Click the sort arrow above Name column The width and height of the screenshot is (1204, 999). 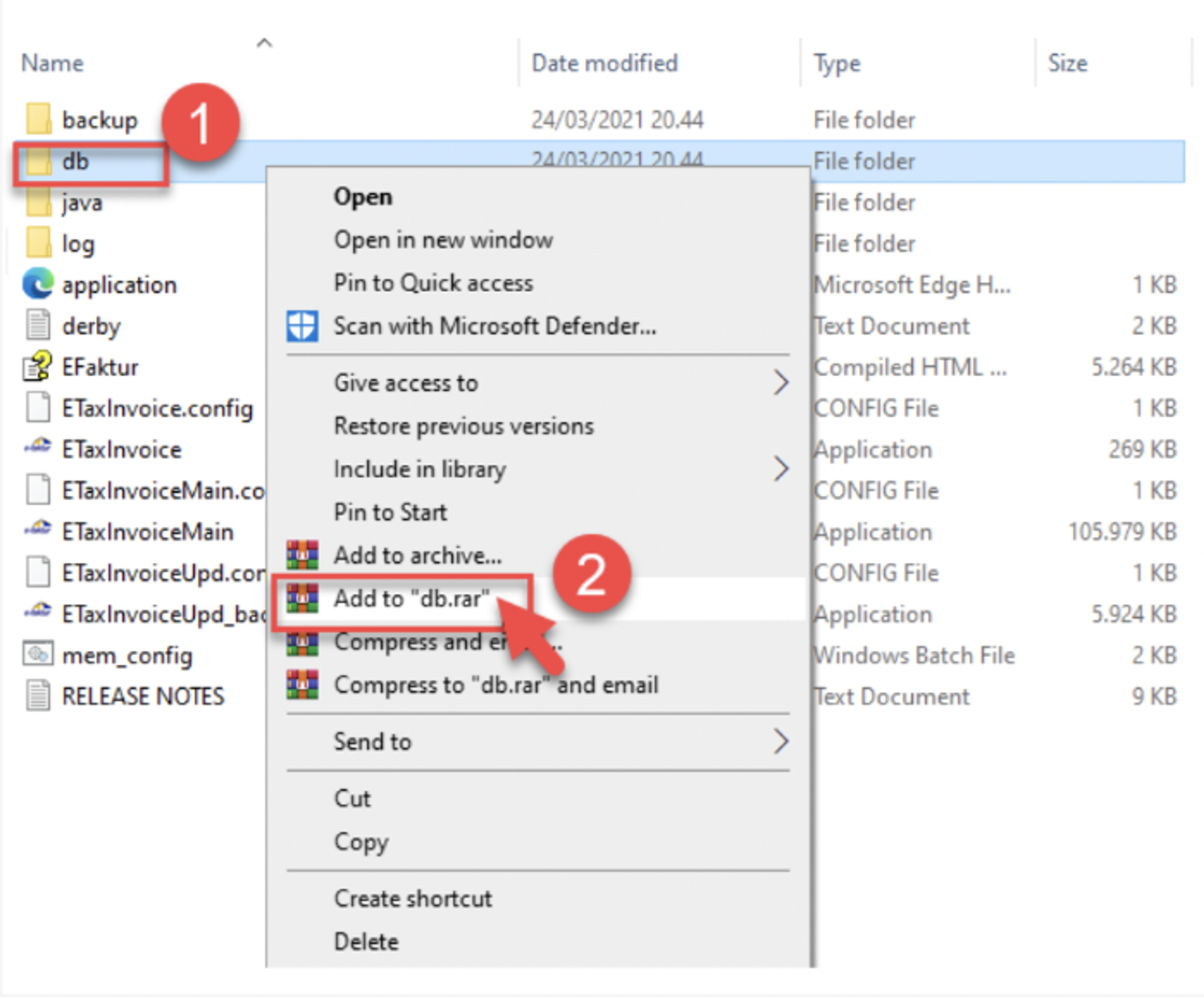coord(264,43)
